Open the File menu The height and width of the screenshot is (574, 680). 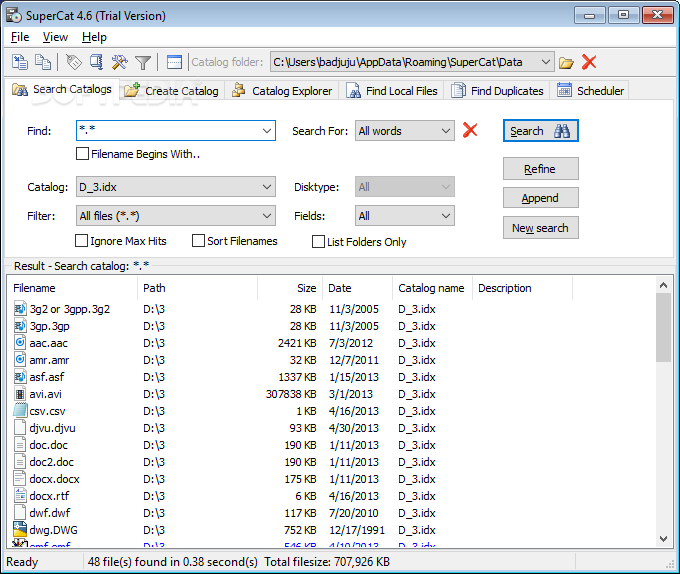(x=20, y=37)
